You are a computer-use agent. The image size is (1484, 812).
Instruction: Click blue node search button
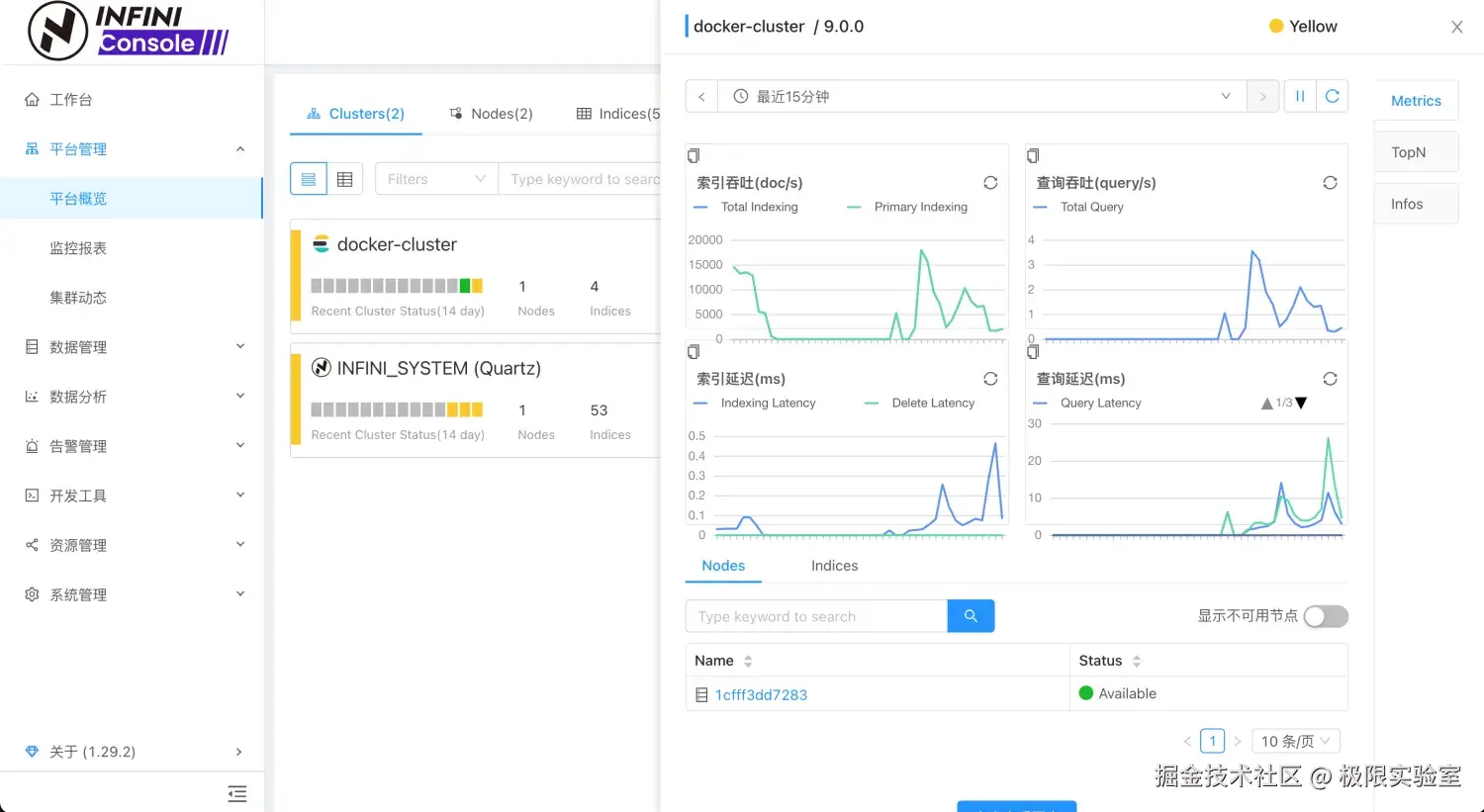click(971, 616)
